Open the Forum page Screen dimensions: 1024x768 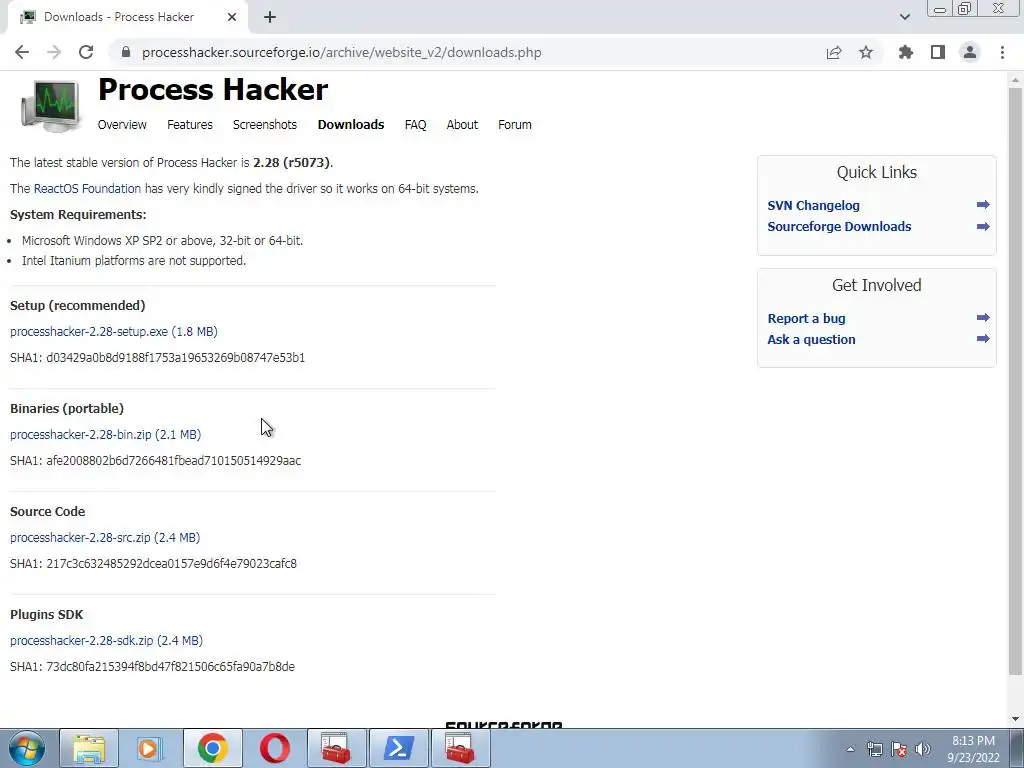pyautogui.click(x=515, y=125)
